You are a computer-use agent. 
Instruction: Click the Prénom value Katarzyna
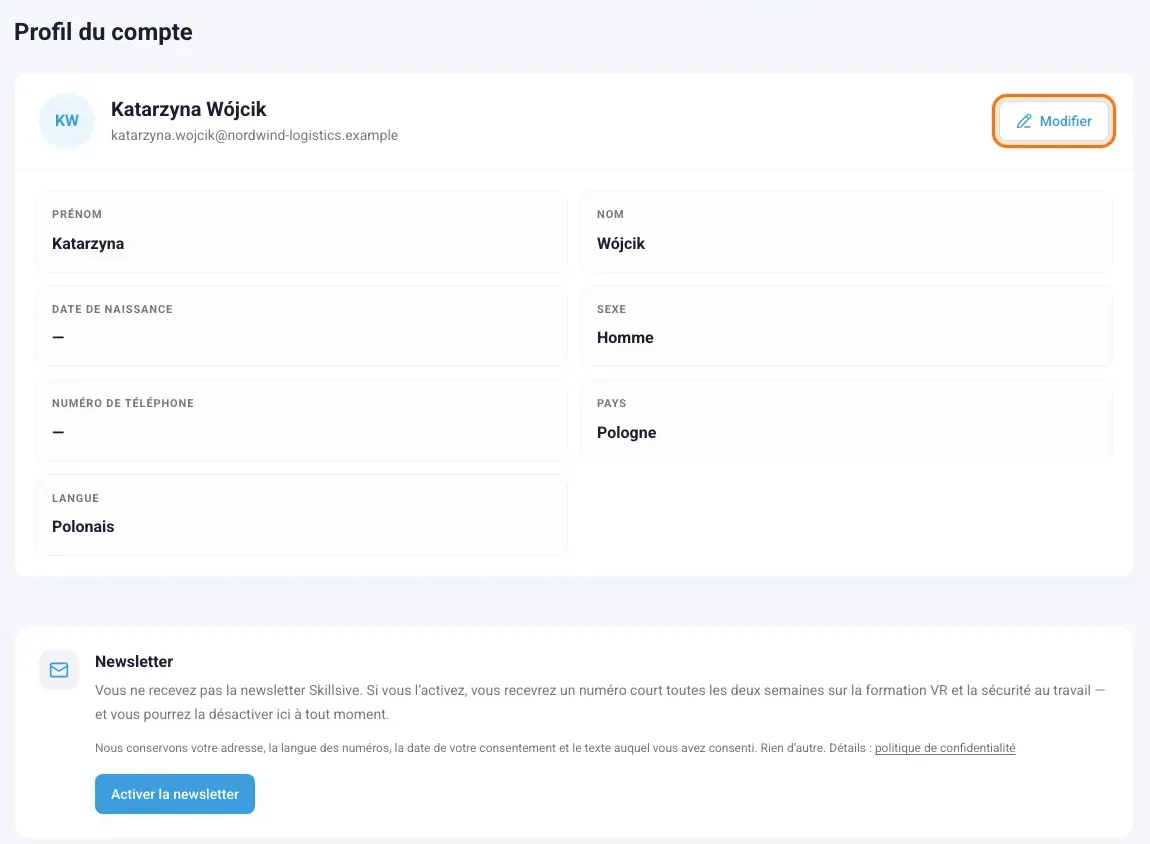coord(88,243)
